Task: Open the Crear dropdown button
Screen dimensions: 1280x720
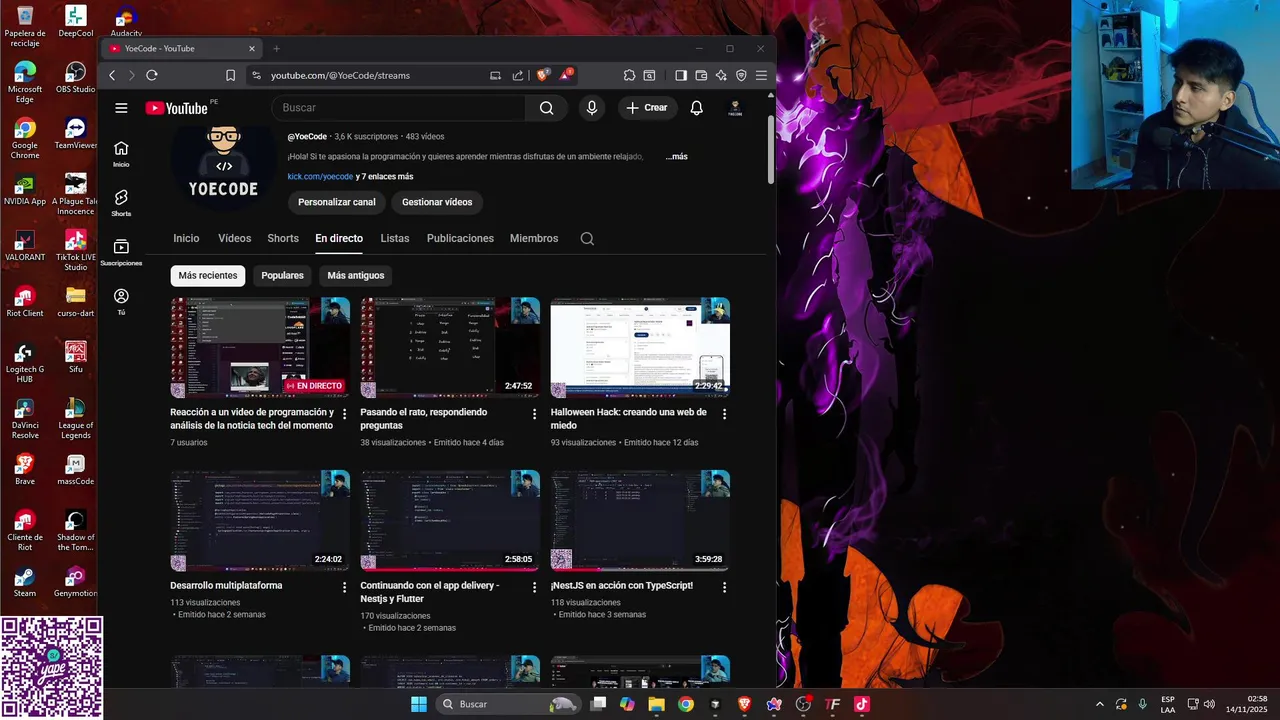Action: pos(647,108)
